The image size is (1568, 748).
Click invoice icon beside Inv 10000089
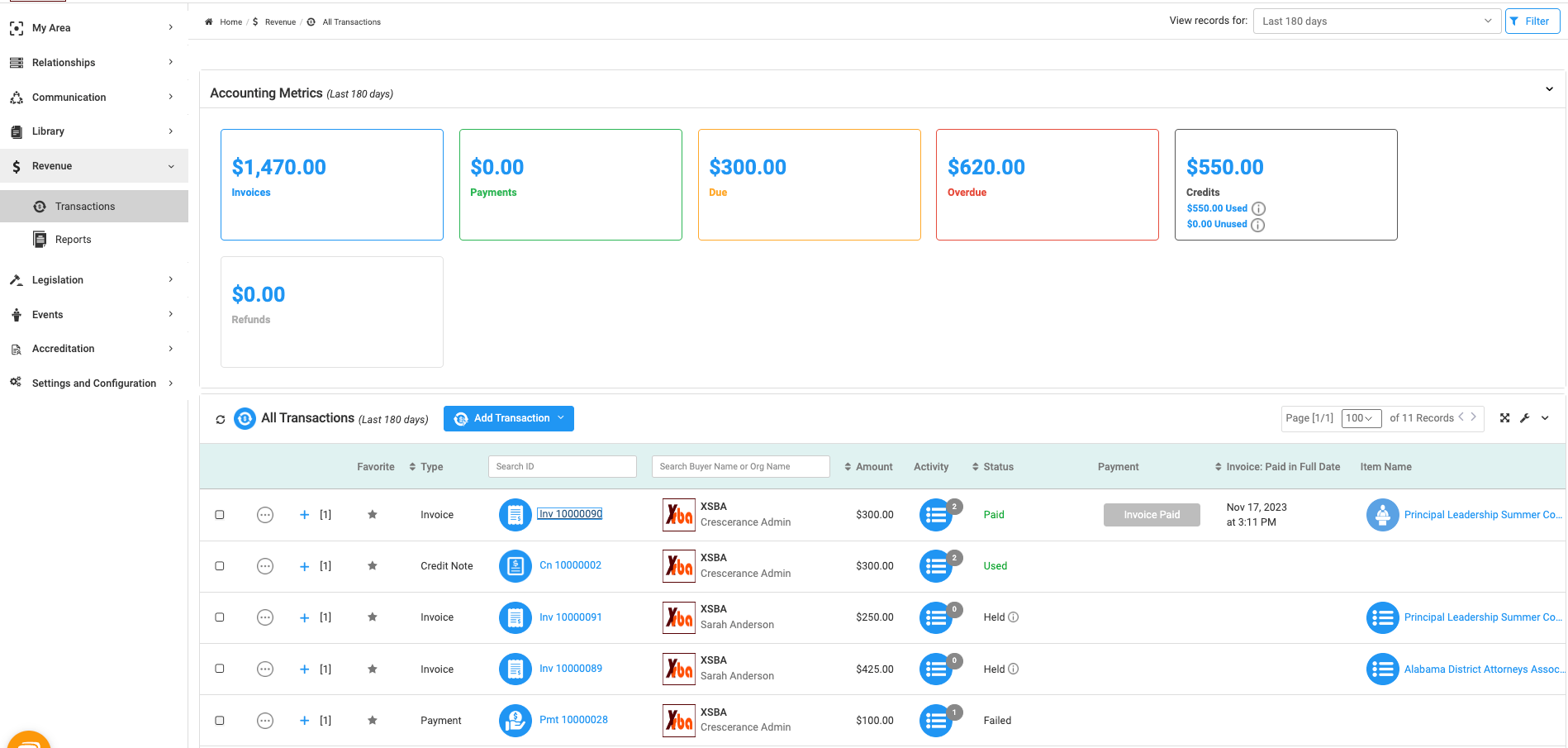point(516,669)
